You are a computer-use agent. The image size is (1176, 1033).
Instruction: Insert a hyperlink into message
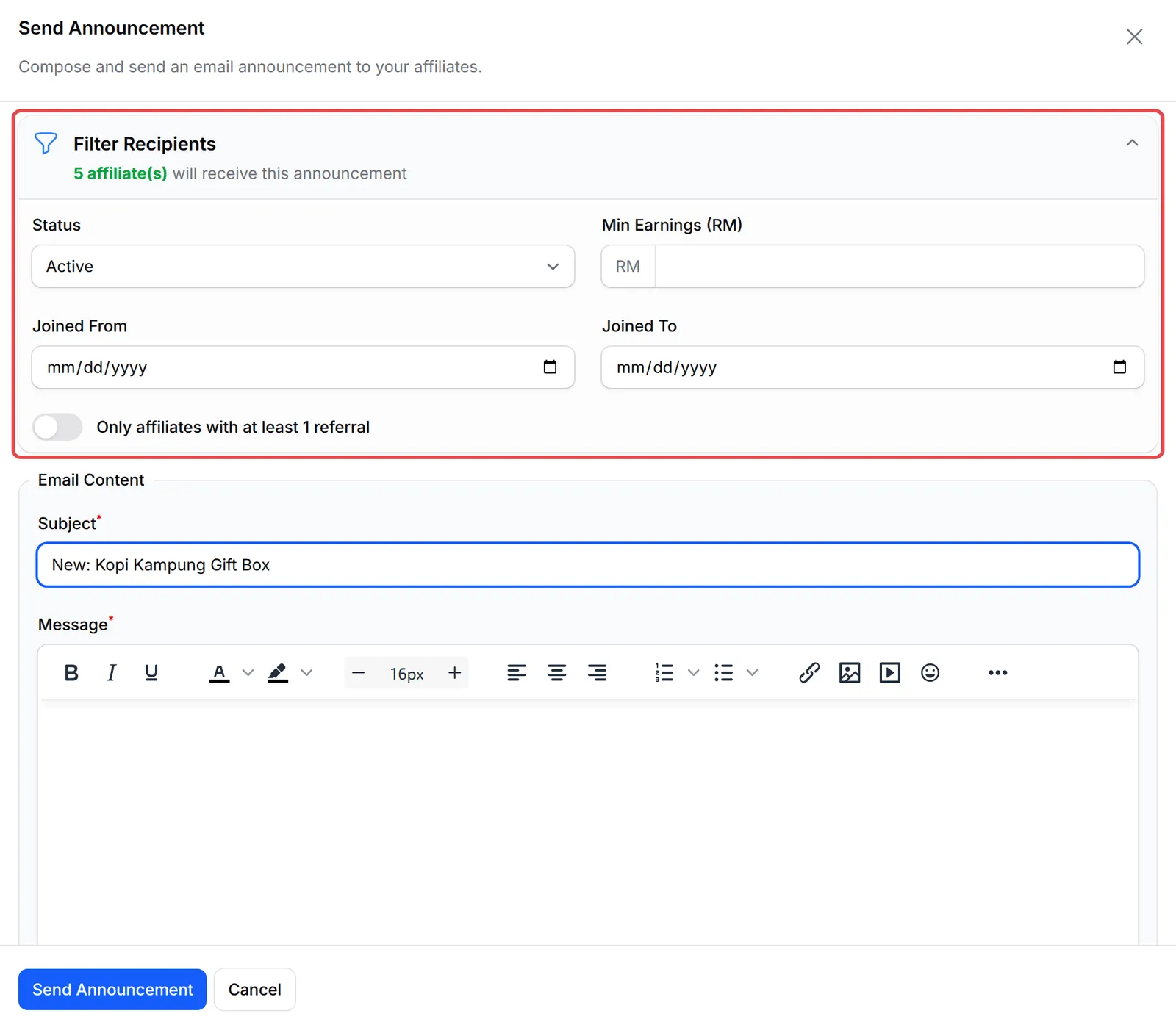pos(809,672)
